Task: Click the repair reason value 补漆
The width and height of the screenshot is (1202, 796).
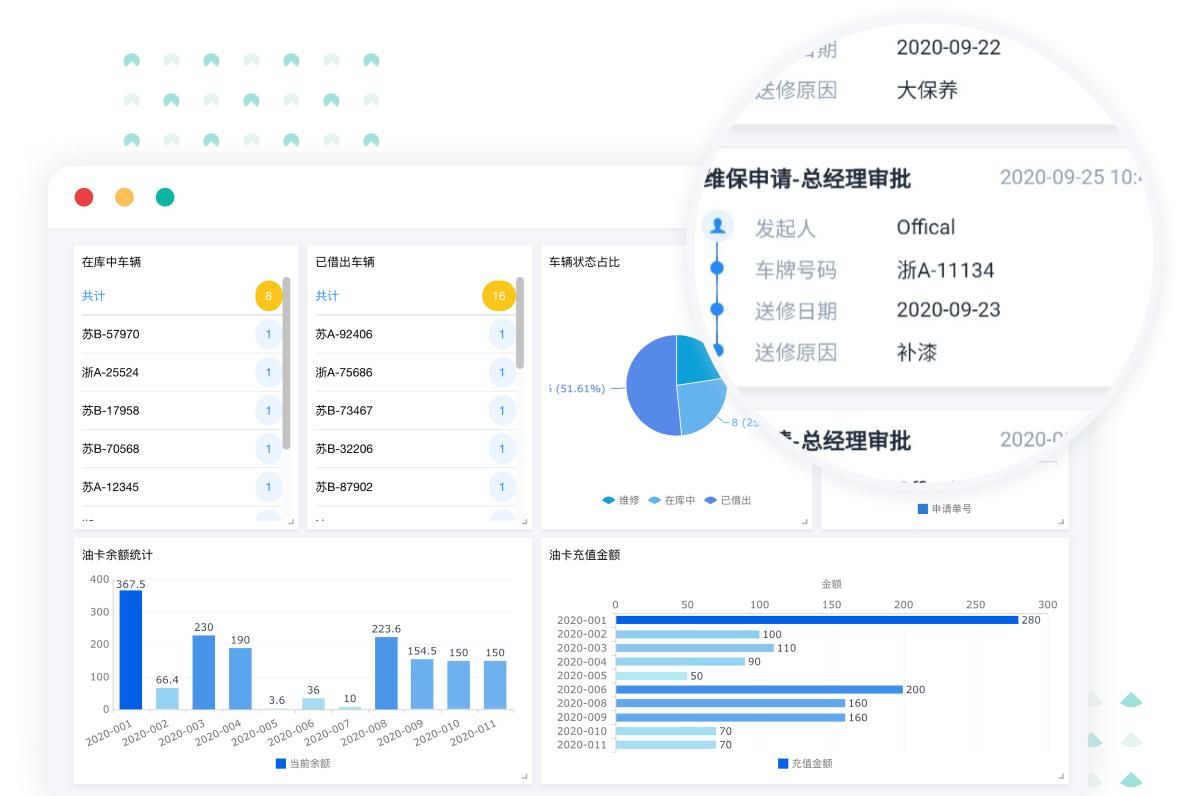Action: (x=917, y=352)
